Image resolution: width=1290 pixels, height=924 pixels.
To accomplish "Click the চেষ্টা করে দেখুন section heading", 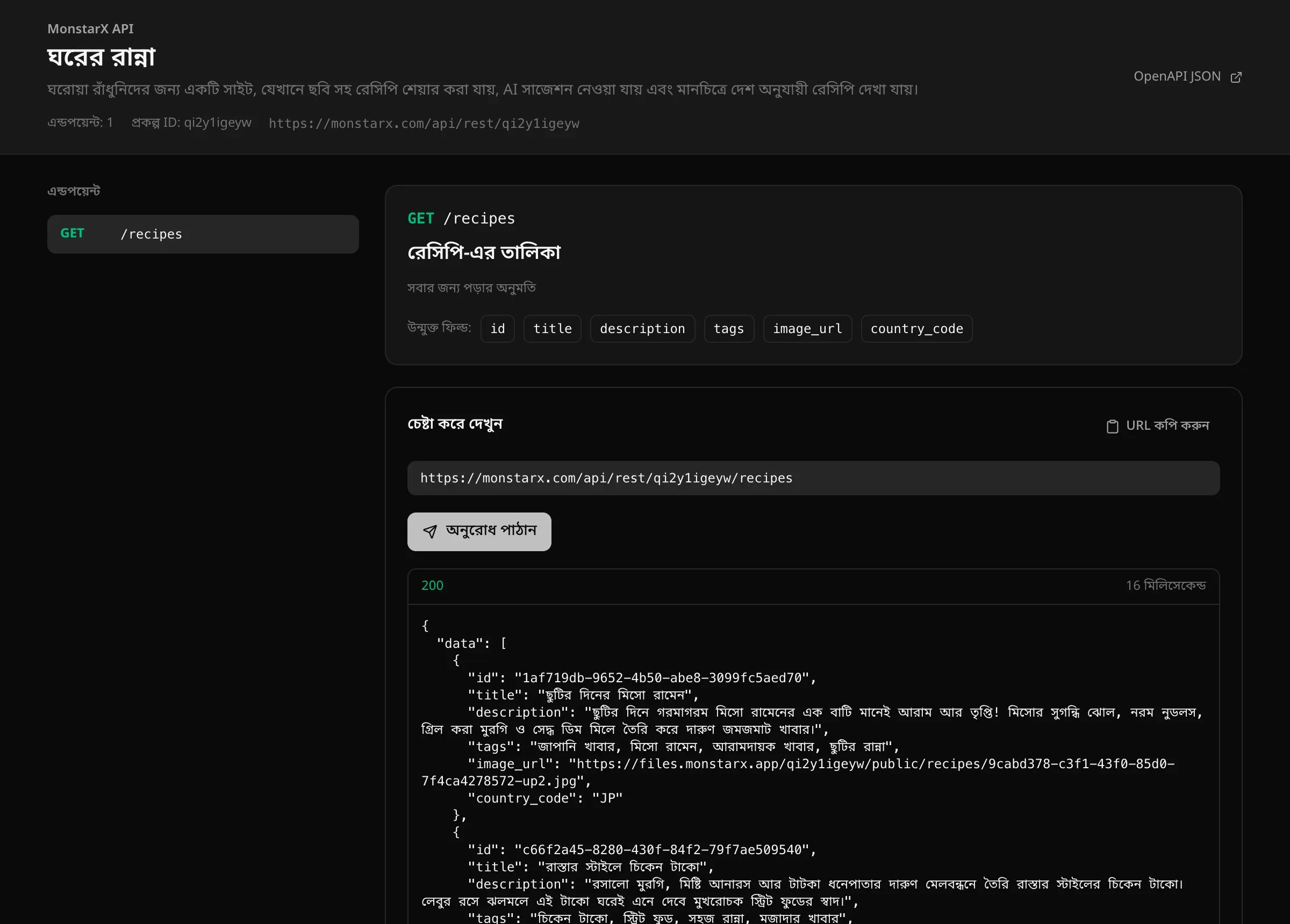I will [455, 424].
